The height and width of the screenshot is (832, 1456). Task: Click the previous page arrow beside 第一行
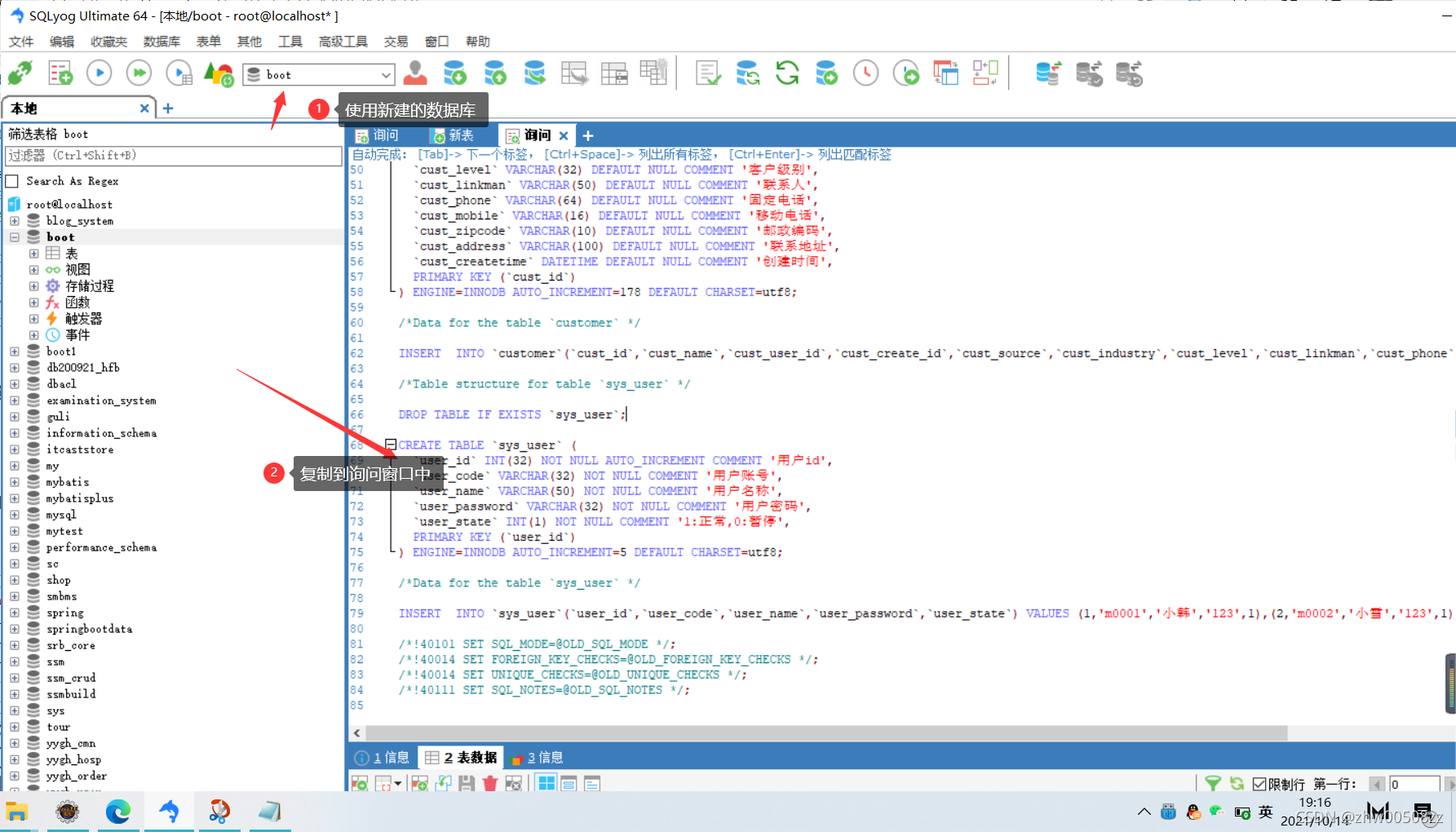pyautogui.click(x=1377, y=784)
